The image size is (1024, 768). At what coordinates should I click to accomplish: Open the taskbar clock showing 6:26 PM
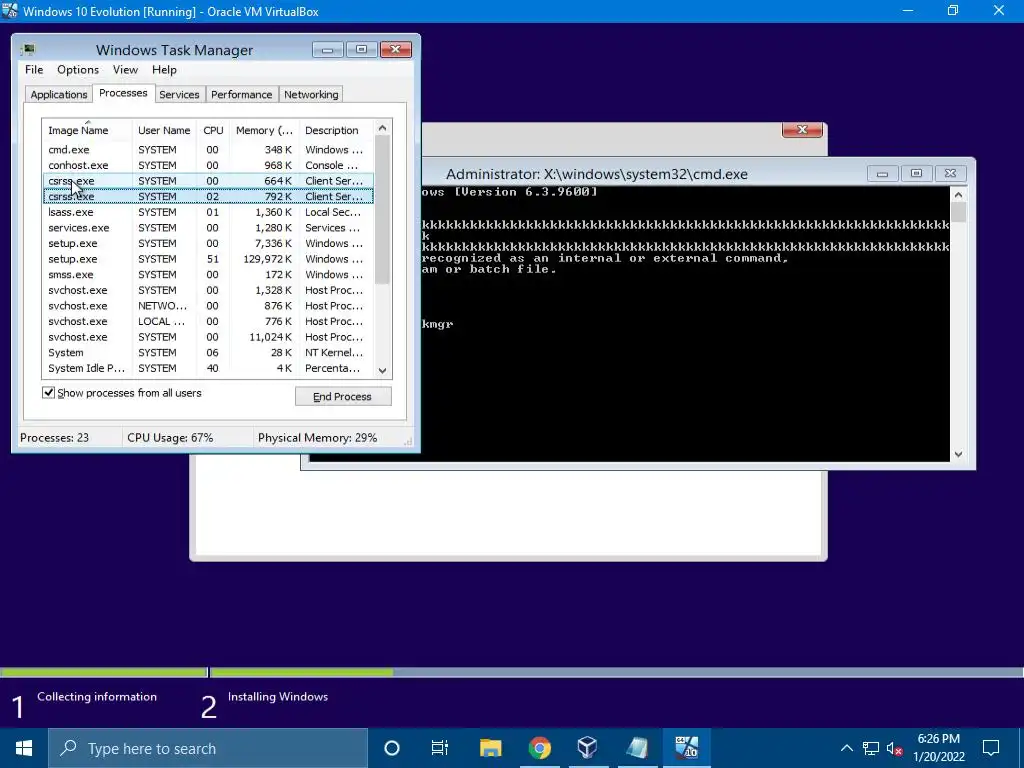938,748
